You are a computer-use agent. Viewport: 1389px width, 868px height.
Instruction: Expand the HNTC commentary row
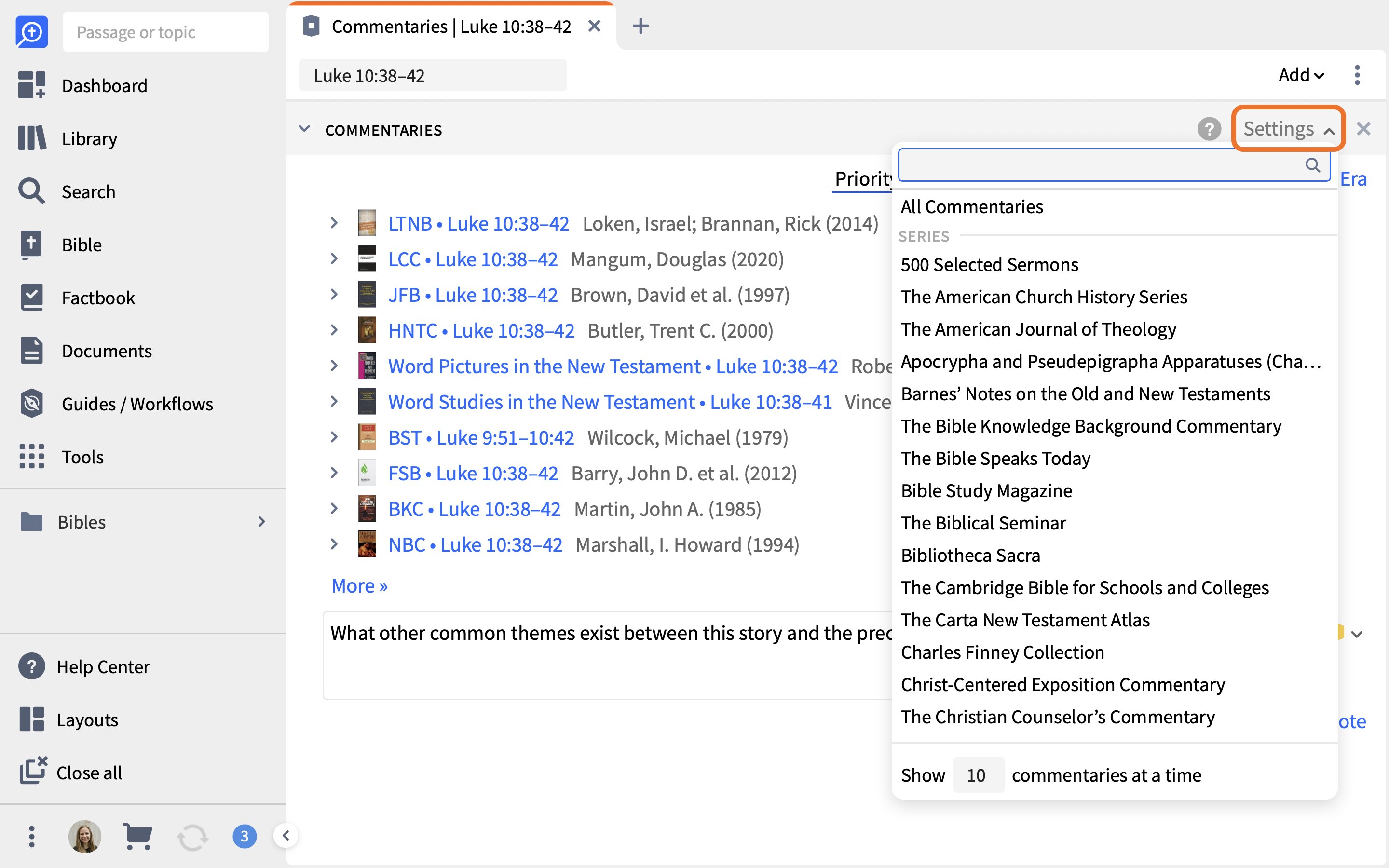click(334, 329)
